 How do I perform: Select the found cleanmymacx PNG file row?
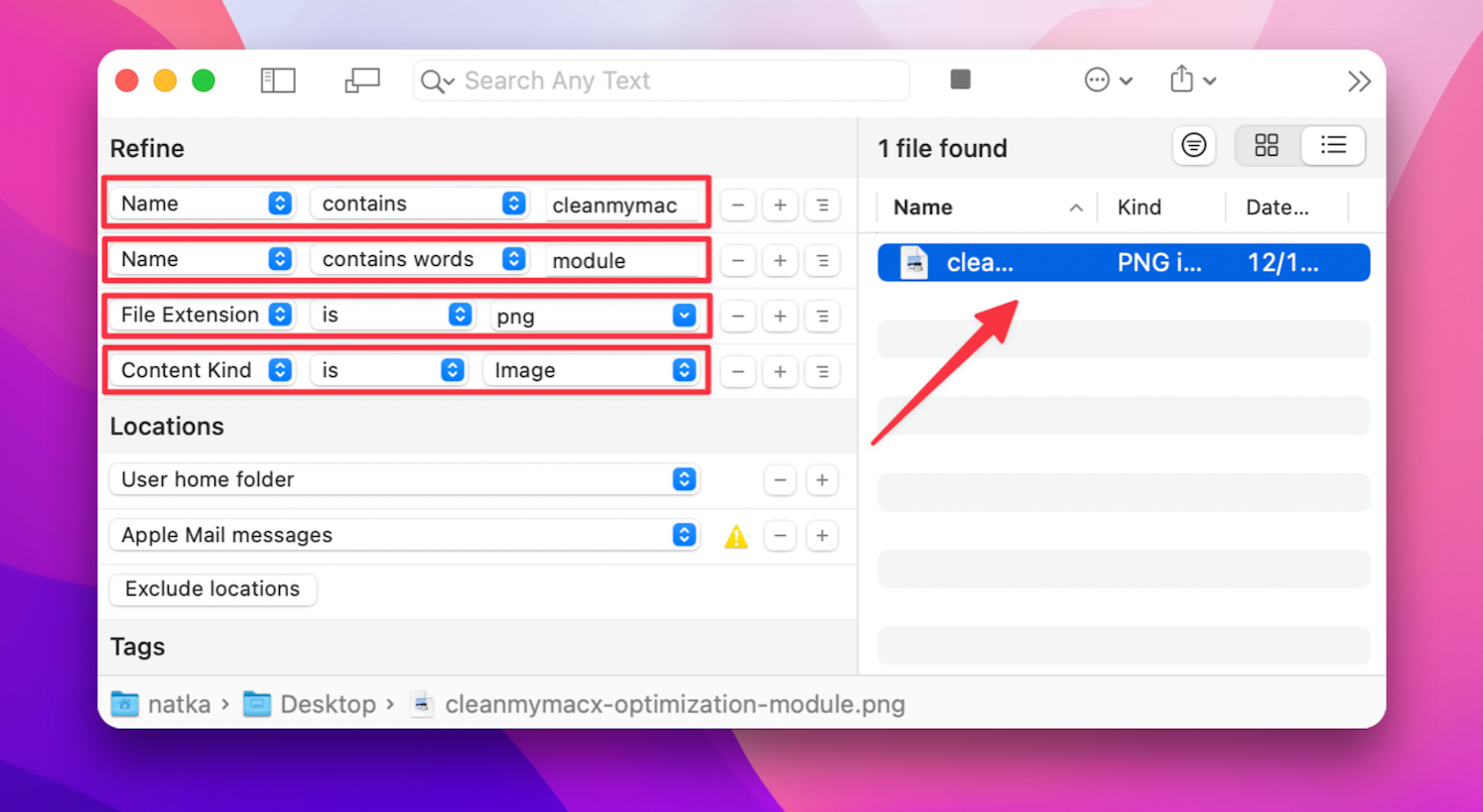pos(1122,261)
